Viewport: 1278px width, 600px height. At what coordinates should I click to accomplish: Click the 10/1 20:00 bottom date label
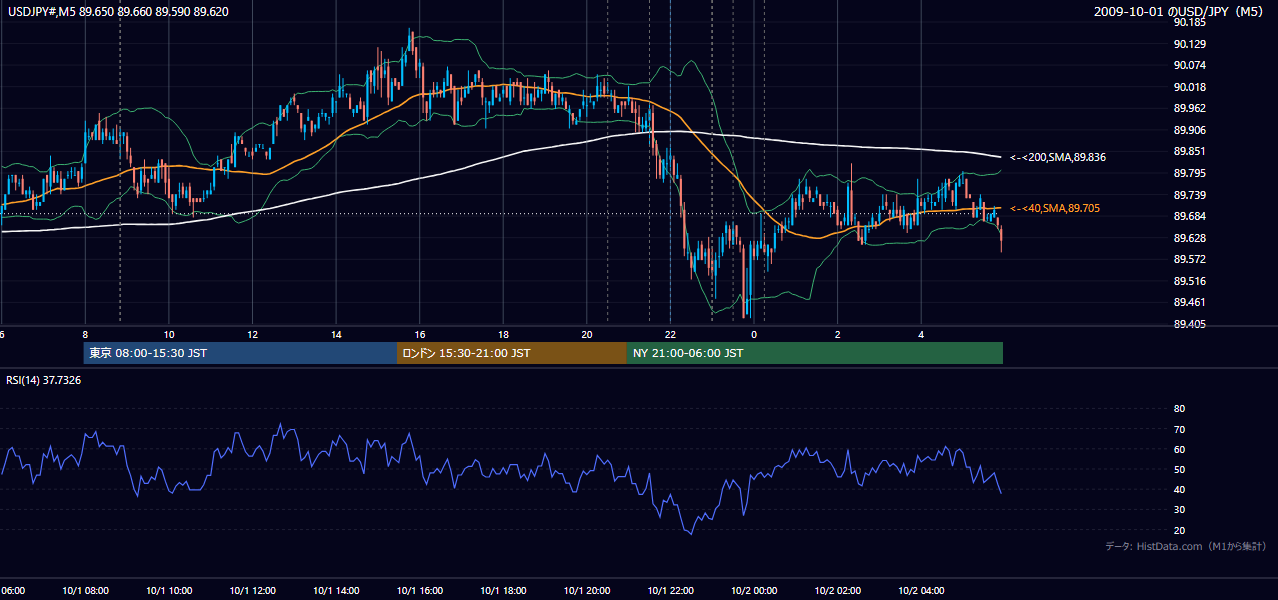coord(587,591)
